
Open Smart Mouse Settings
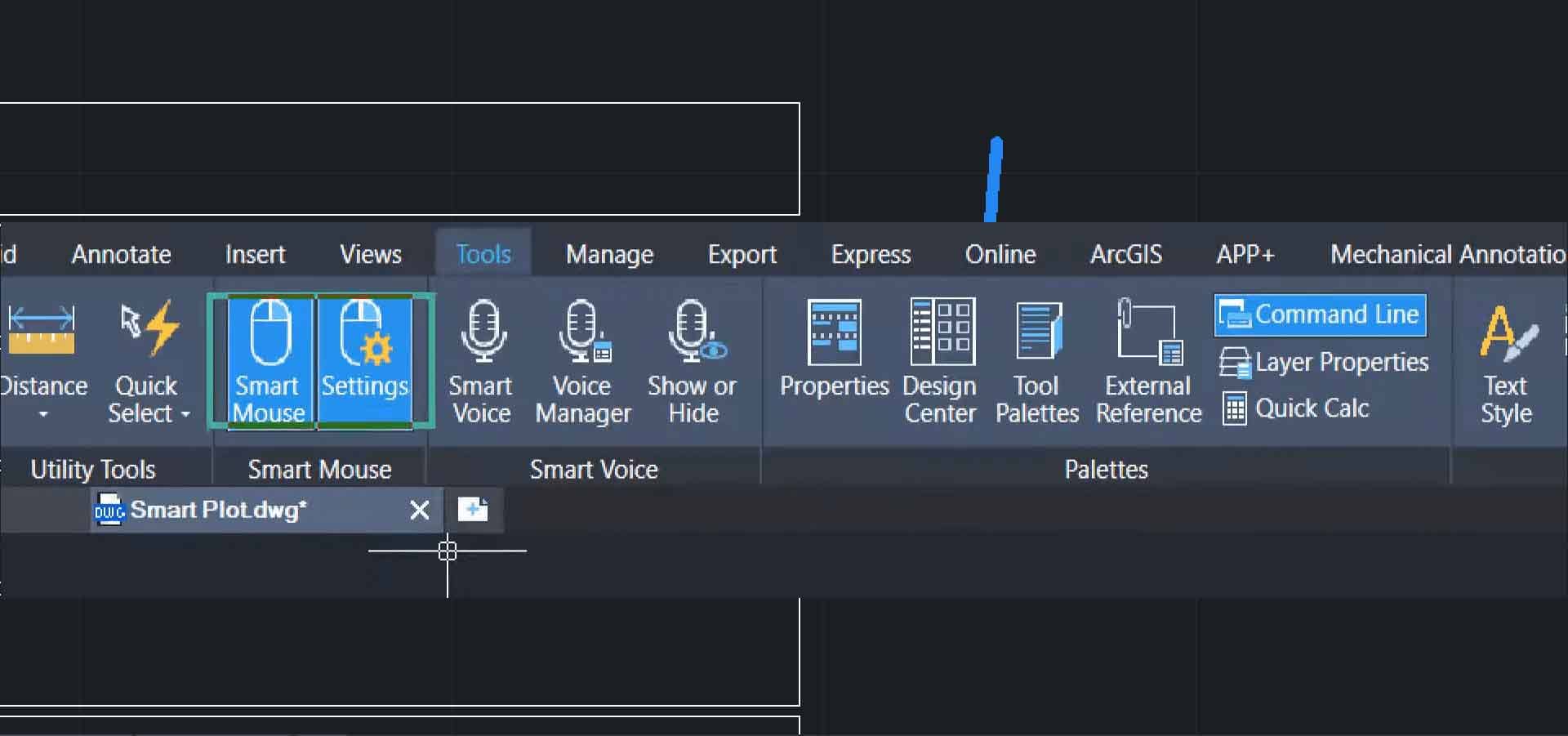[364, 361]
